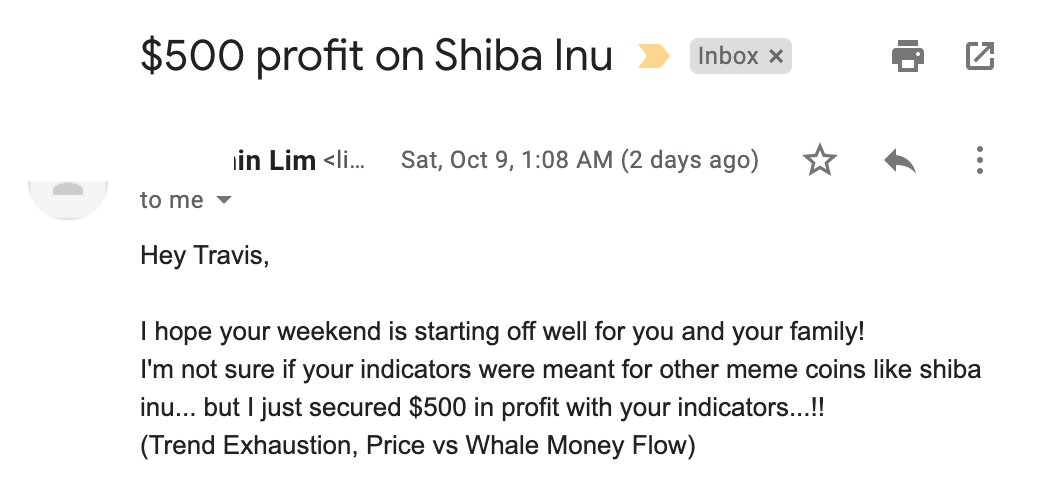Screen dimensions: 1048x484
Task: Click the truncated sender email address
Action: (344, 160)
